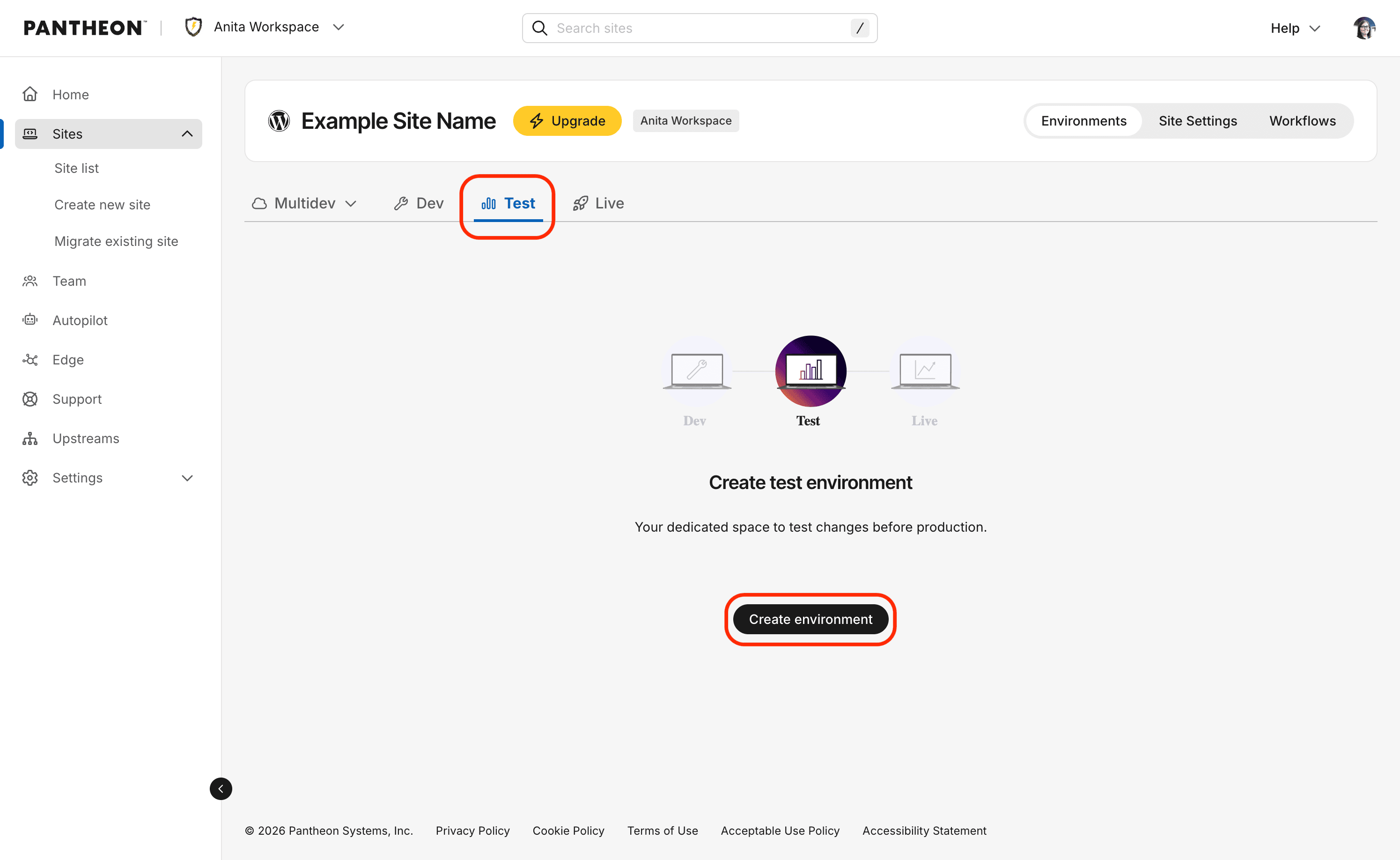Switch to the Workflows tab

tap(1302, 120)
